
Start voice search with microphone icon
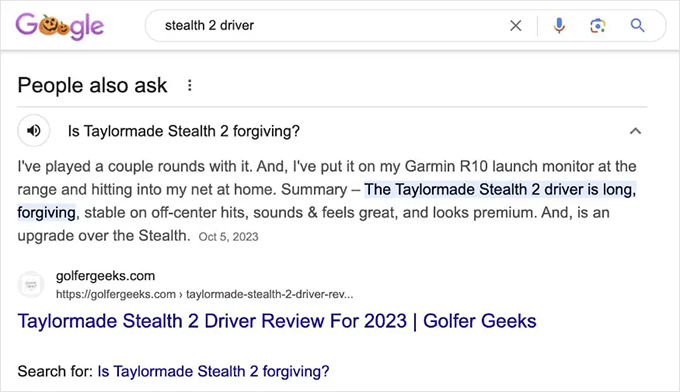tap(559, 26)
